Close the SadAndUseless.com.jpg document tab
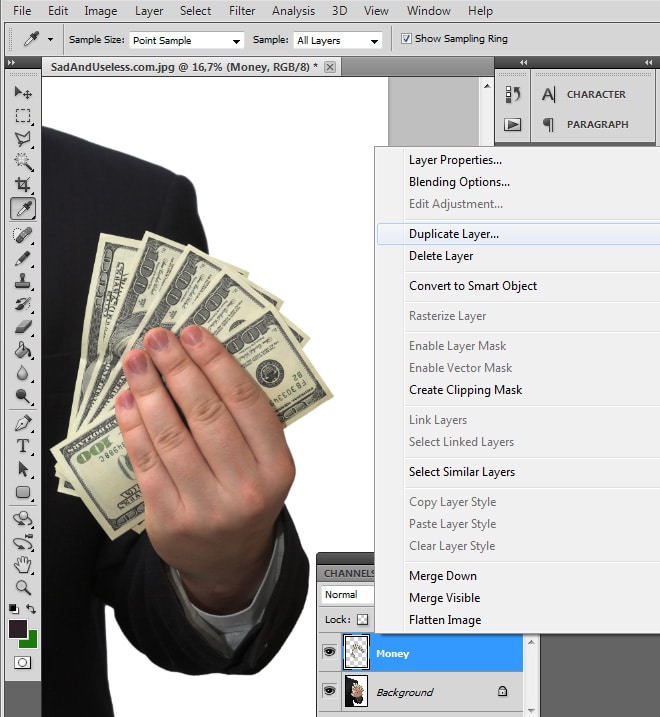 click(x=330, y=66)
